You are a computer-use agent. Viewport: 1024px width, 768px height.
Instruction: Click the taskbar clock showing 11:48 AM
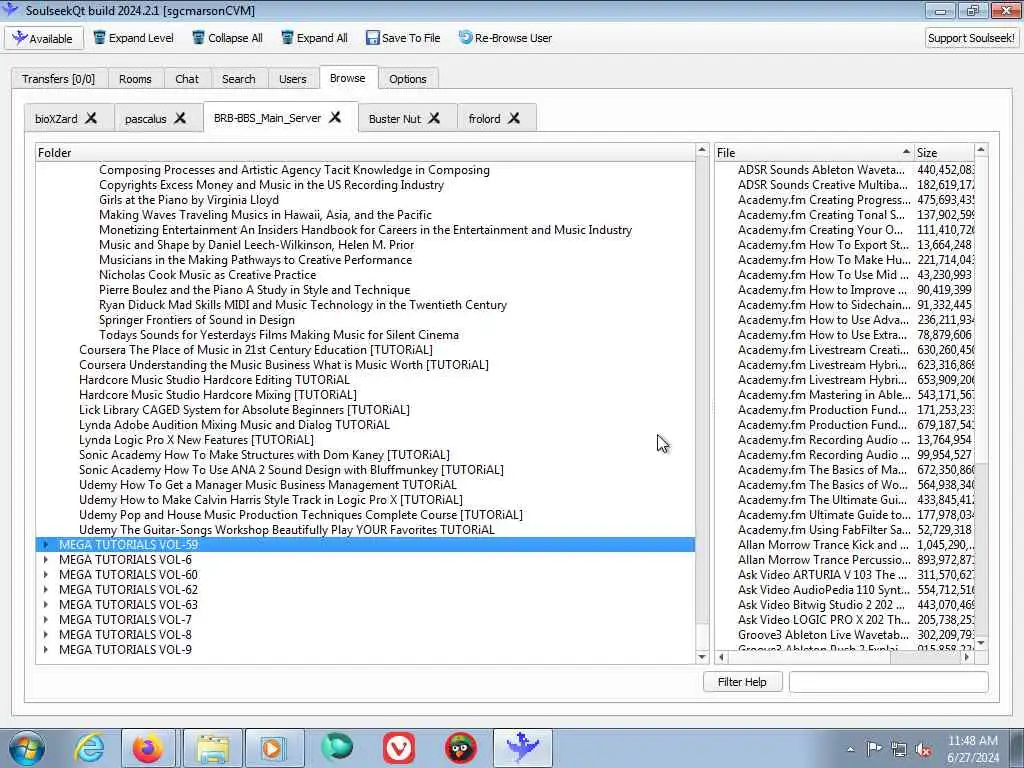pos(973,749)
